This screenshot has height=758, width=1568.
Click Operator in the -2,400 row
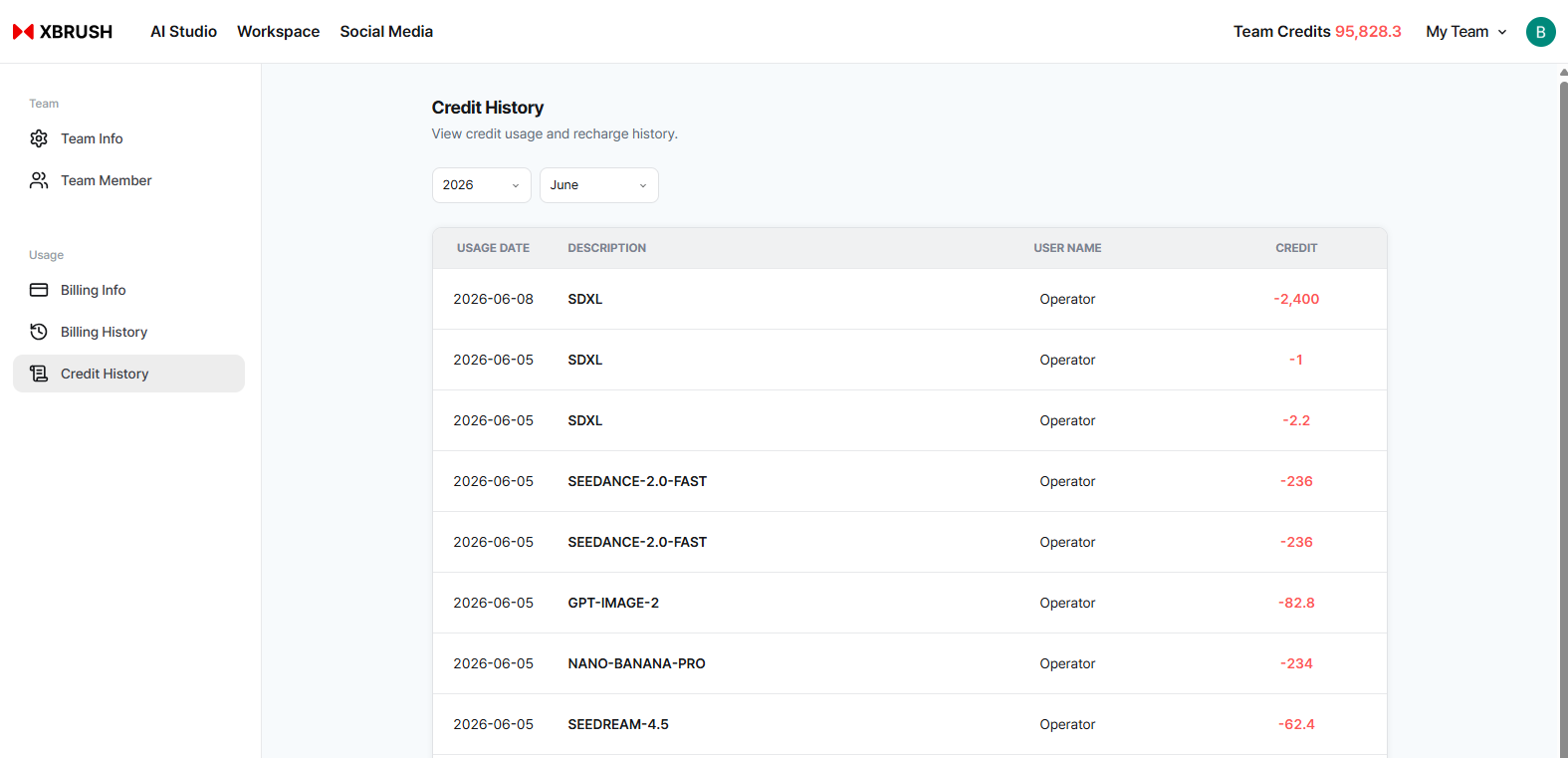(x=1067, y=299)
